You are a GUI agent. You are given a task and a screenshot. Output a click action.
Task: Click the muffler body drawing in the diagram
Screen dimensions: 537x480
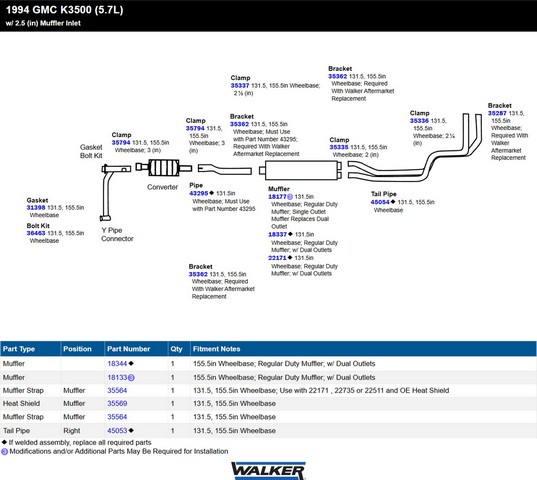tap(300, 170)
